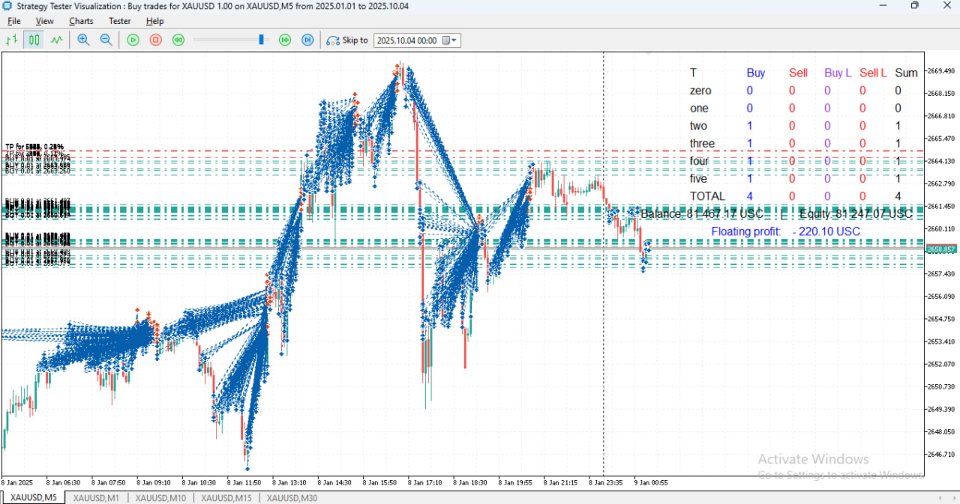Click the blue jump-to-end icon

[307, 40]
